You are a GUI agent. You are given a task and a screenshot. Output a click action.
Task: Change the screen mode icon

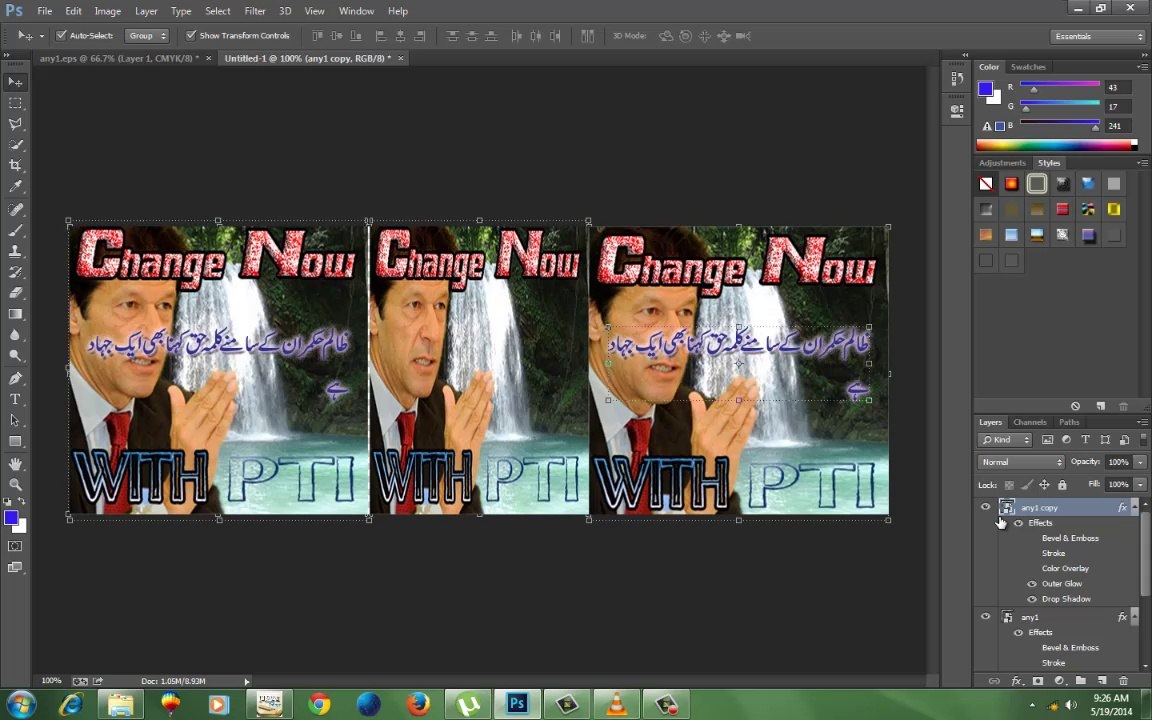(15, 567)
